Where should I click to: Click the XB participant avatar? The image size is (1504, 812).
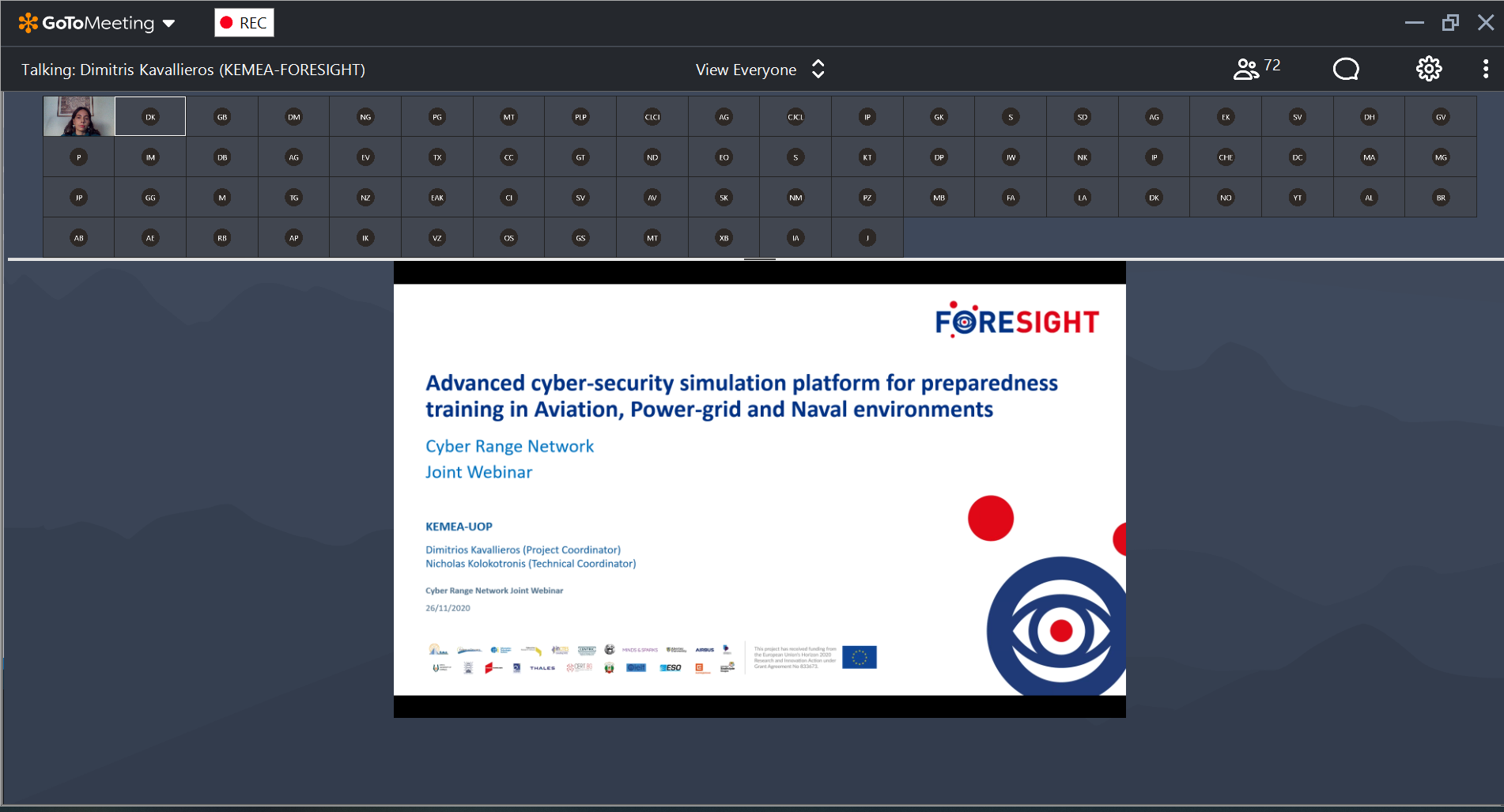(x=724, y=238)
